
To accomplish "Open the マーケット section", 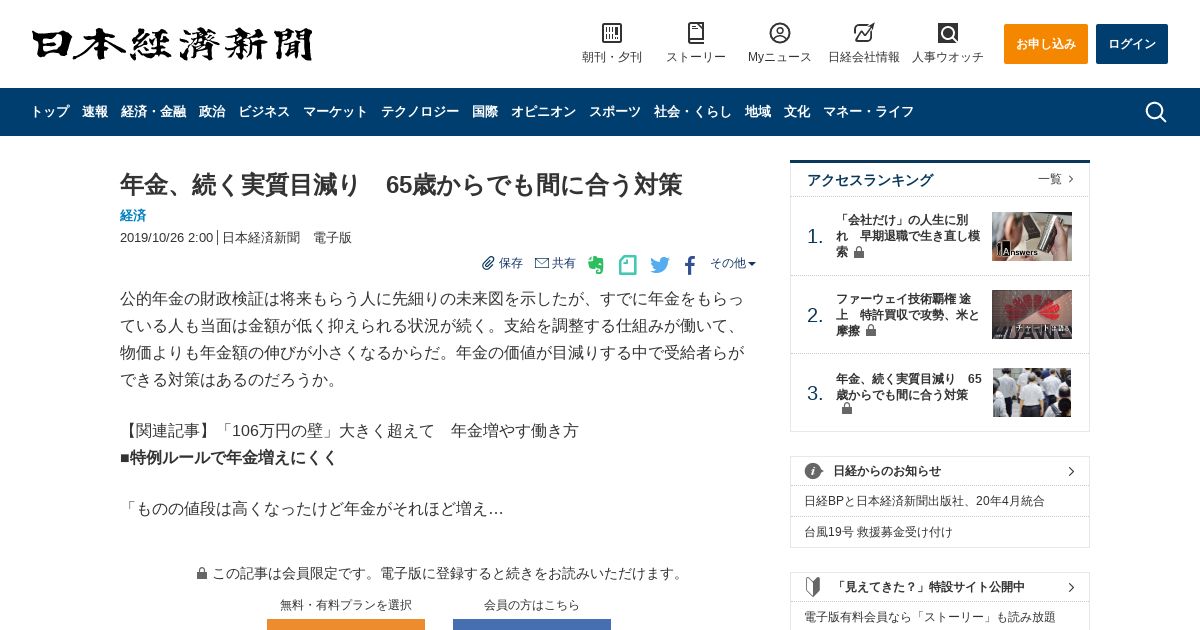I will coord(335,112).
